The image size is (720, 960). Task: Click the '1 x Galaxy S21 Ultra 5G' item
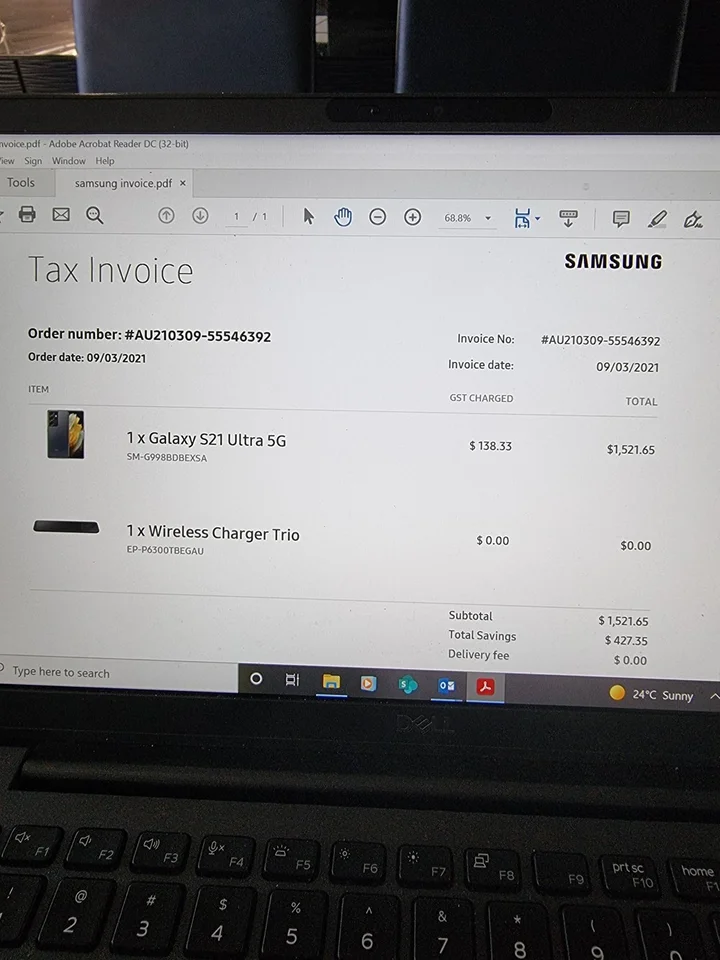point(206,439)
